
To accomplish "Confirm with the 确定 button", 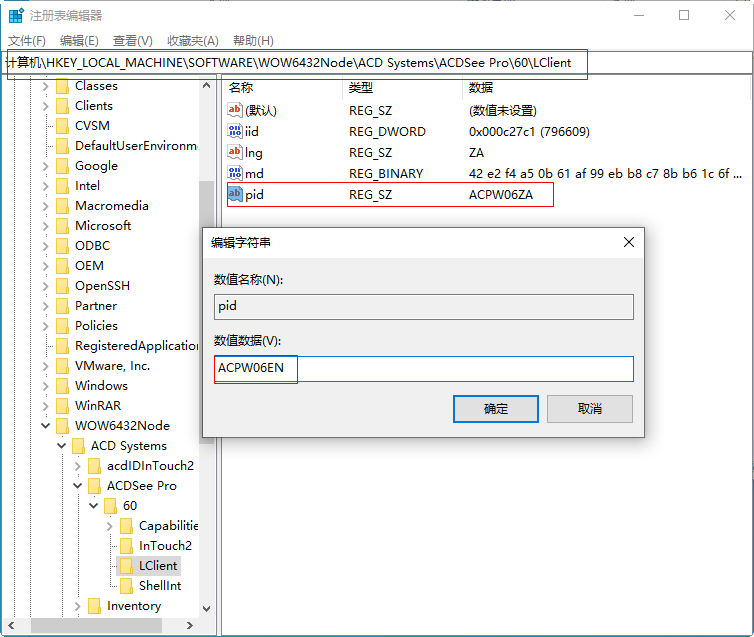I will point(496,409).
